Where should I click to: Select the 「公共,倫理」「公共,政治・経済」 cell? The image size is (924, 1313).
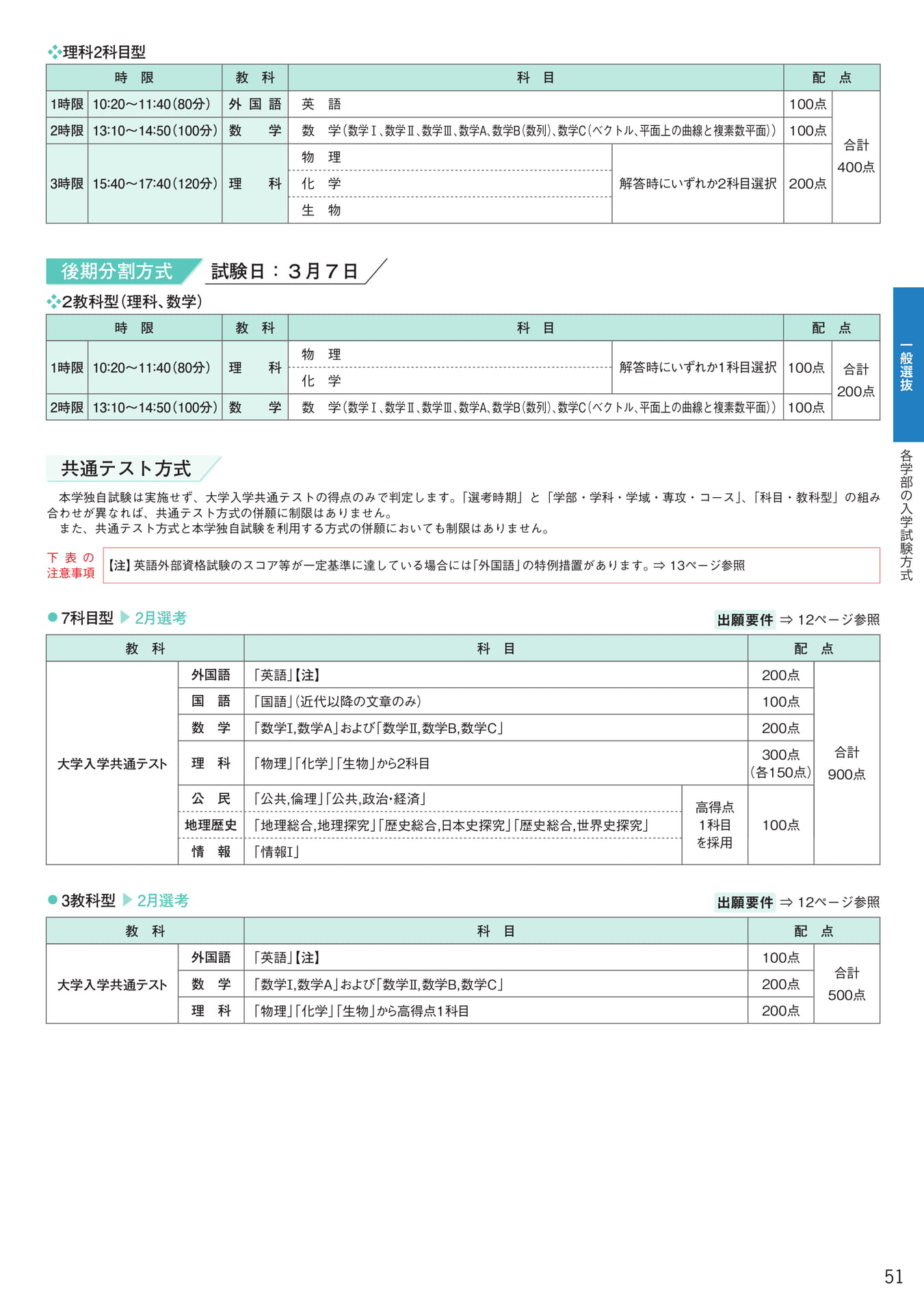(463, 798)
